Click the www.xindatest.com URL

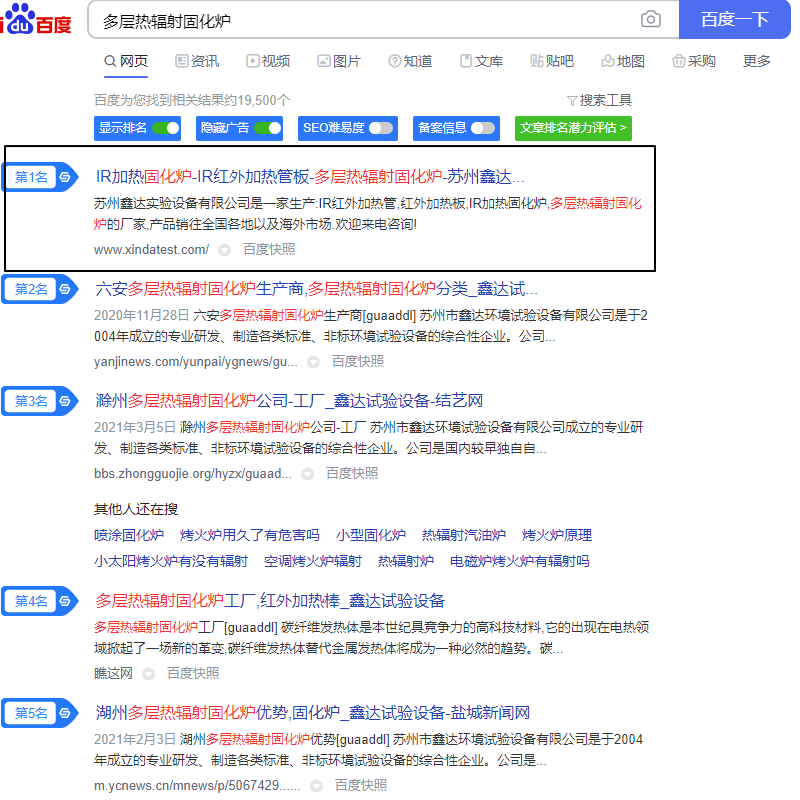152,249
